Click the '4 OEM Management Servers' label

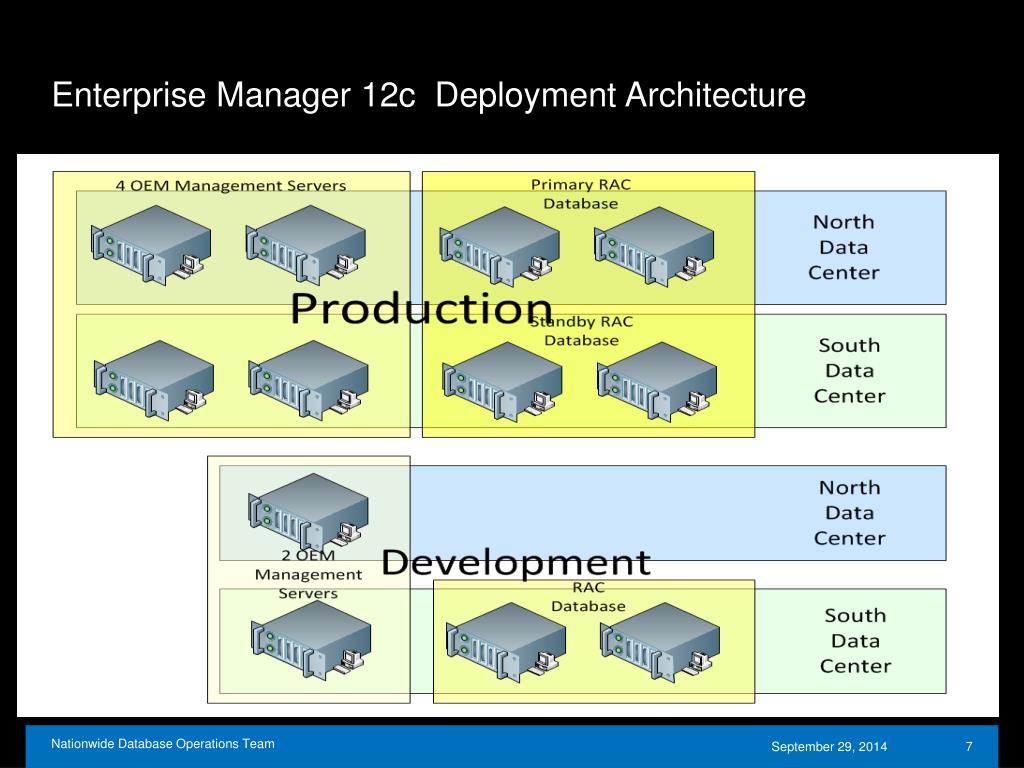[231, 185]
